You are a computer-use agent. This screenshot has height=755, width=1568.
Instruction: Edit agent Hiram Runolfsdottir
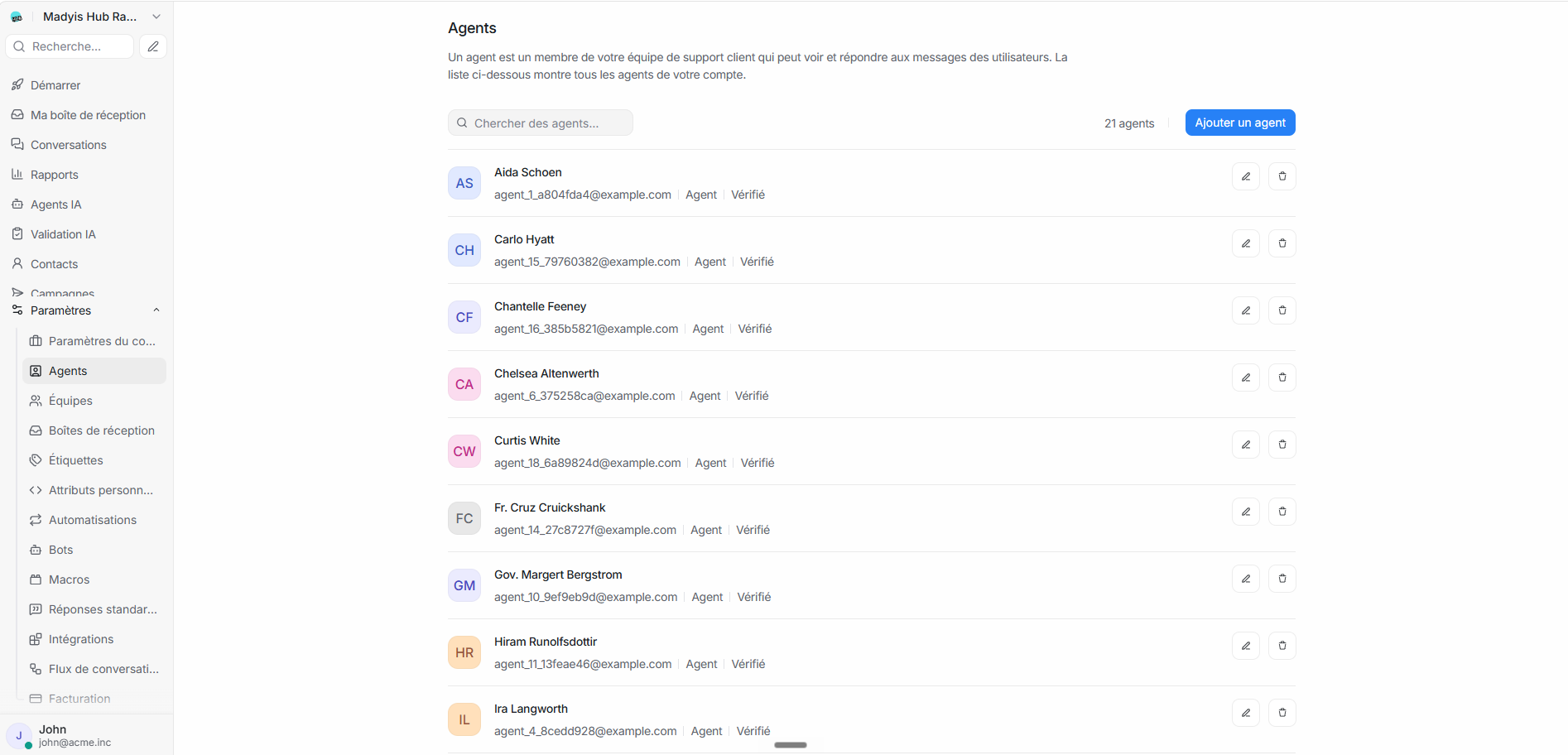tap(1246, 646)
